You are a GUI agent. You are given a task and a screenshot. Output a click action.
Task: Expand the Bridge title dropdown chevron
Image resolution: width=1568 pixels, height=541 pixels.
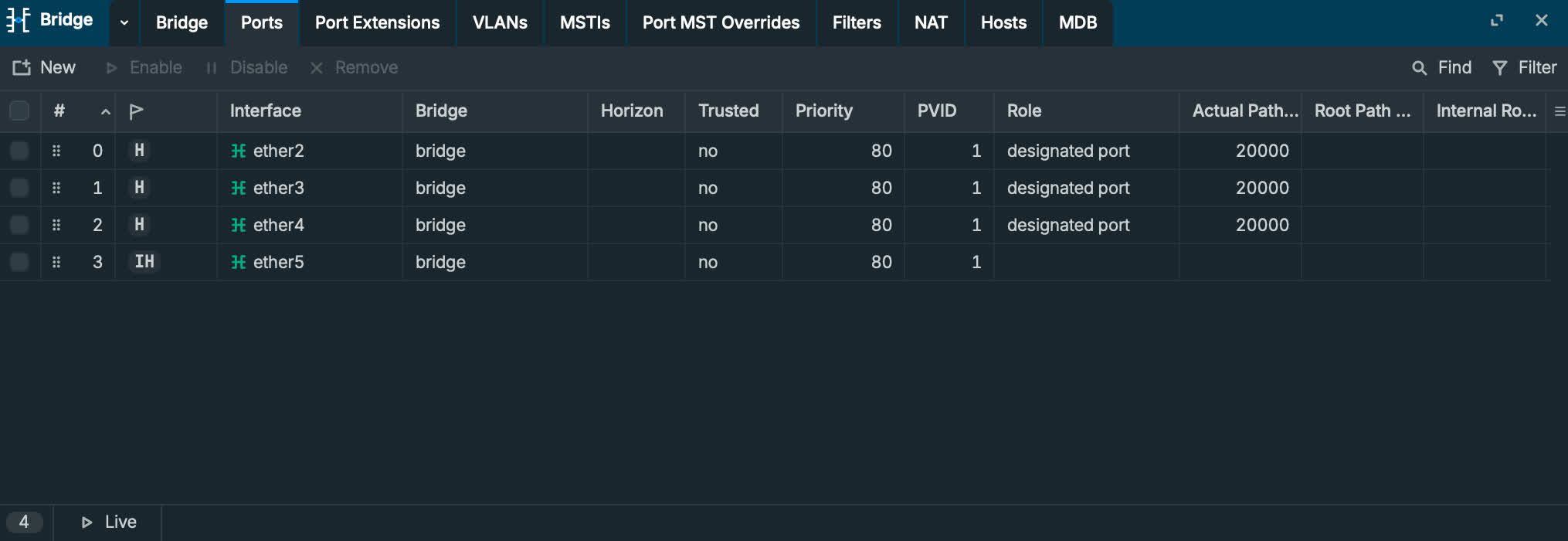tap(124, 22)
